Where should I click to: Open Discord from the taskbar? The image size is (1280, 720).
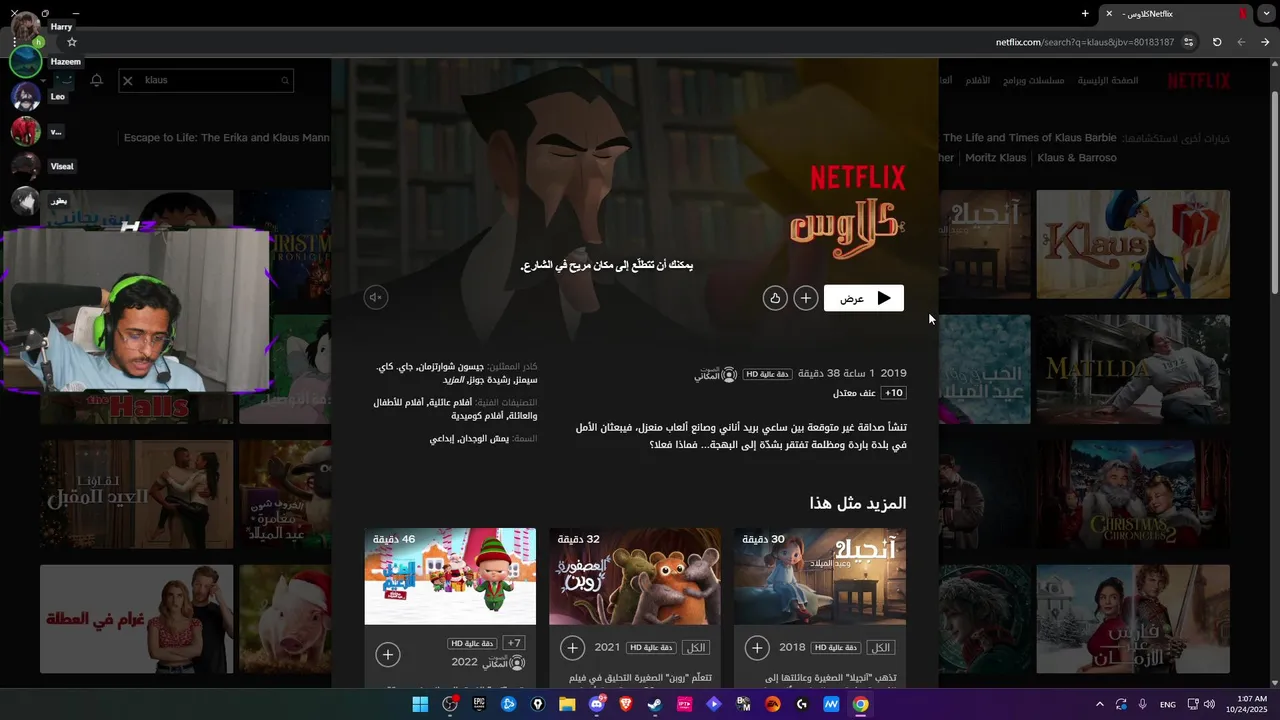pos(597,704)
